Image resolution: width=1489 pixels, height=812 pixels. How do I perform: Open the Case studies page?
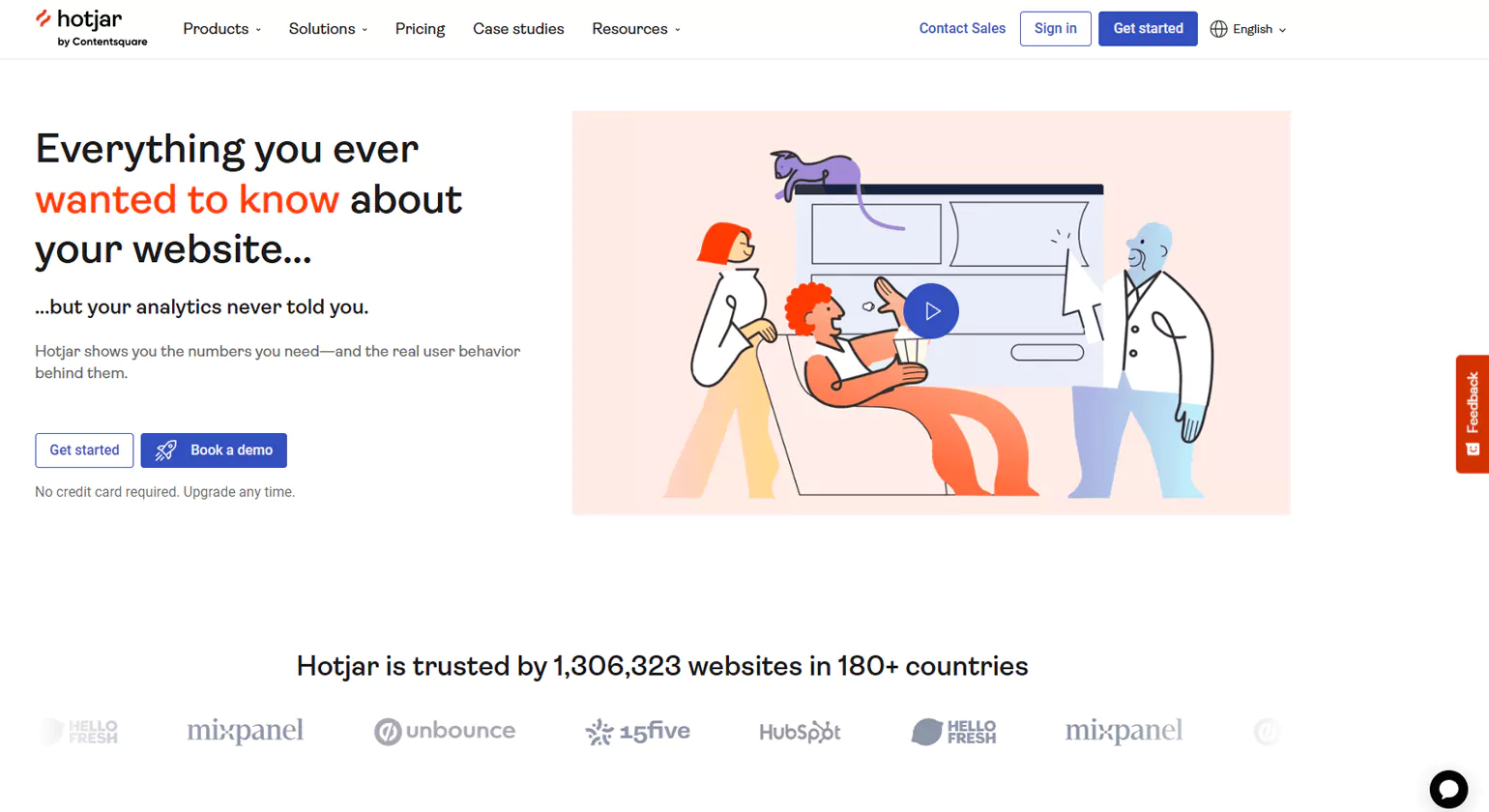click(x=518, y=29)
